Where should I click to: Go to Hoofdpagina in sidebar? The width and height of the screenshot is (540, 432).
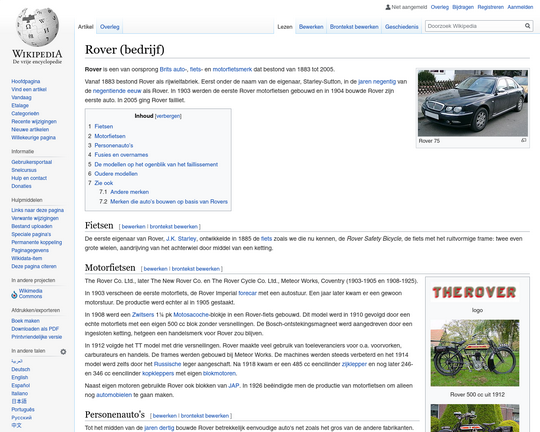pyautogui.click(x=25, y=81)
